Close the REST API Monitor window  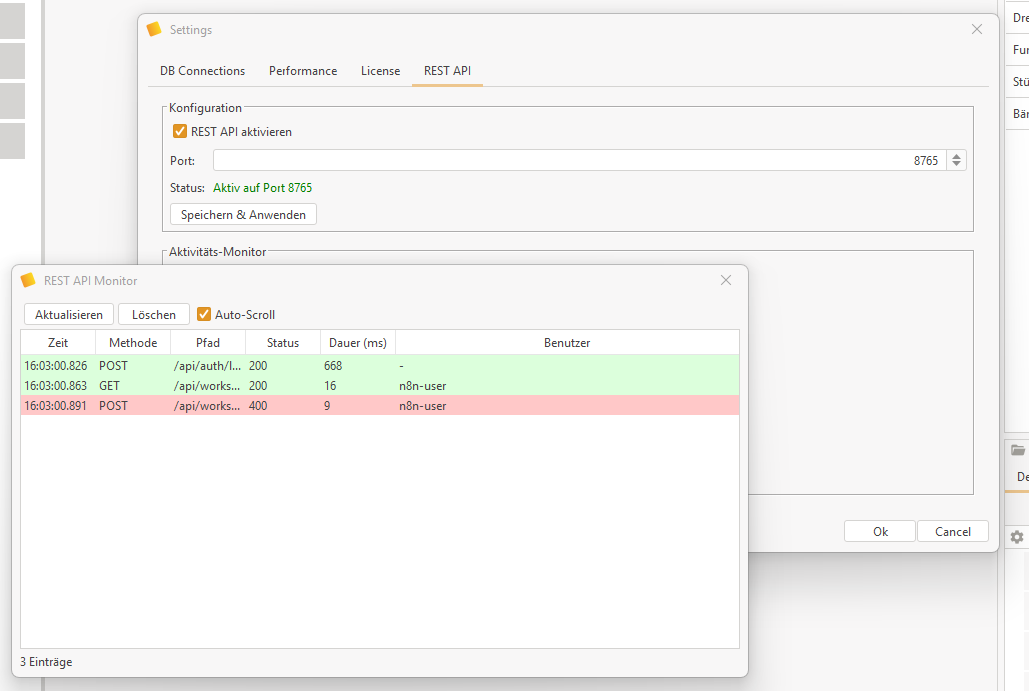click(726, 280)
